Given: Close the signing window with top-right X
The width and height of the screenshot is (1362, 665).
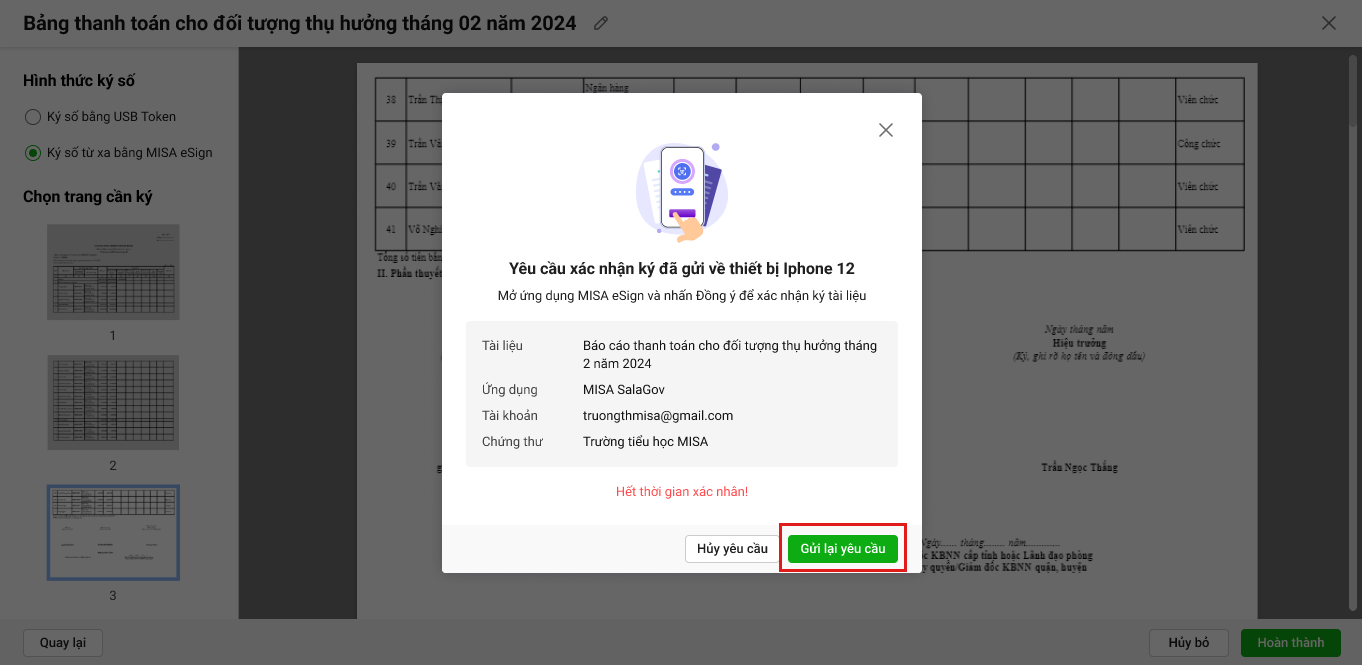Looking at the screenshot, I should [1329, 23].
